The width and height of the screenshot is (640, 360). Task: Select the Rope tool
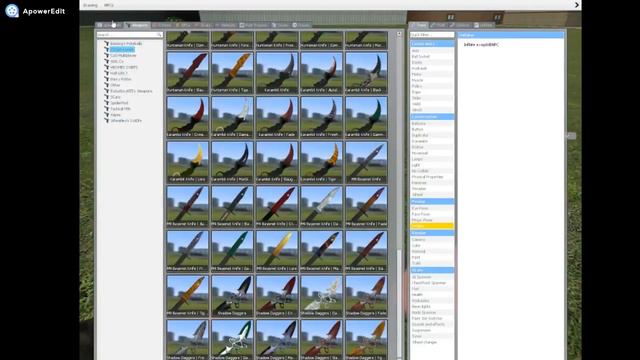(x=432, y=92)
